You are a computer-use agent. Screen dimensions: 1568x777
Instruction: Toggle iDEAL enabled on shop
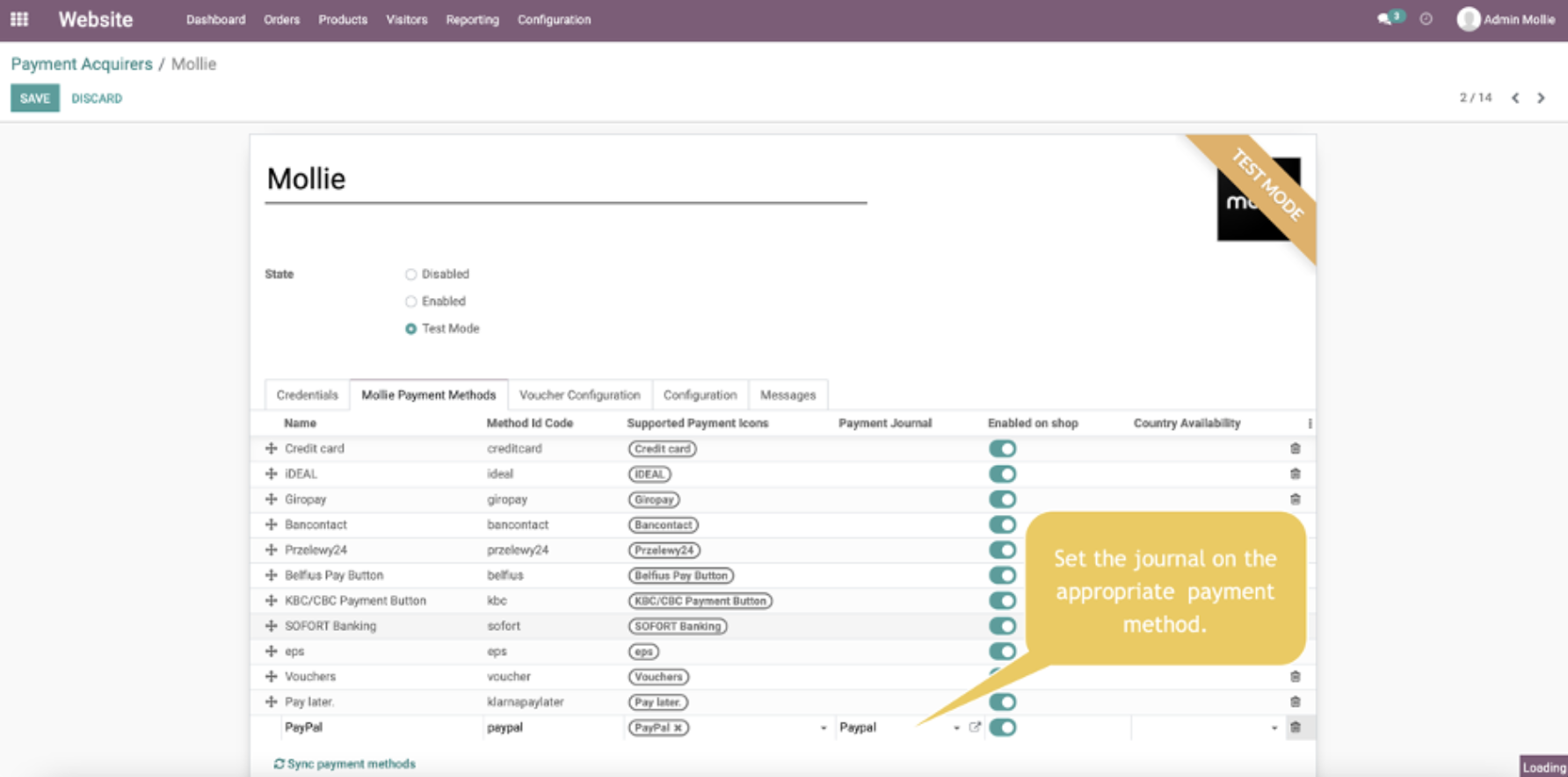1002,474
